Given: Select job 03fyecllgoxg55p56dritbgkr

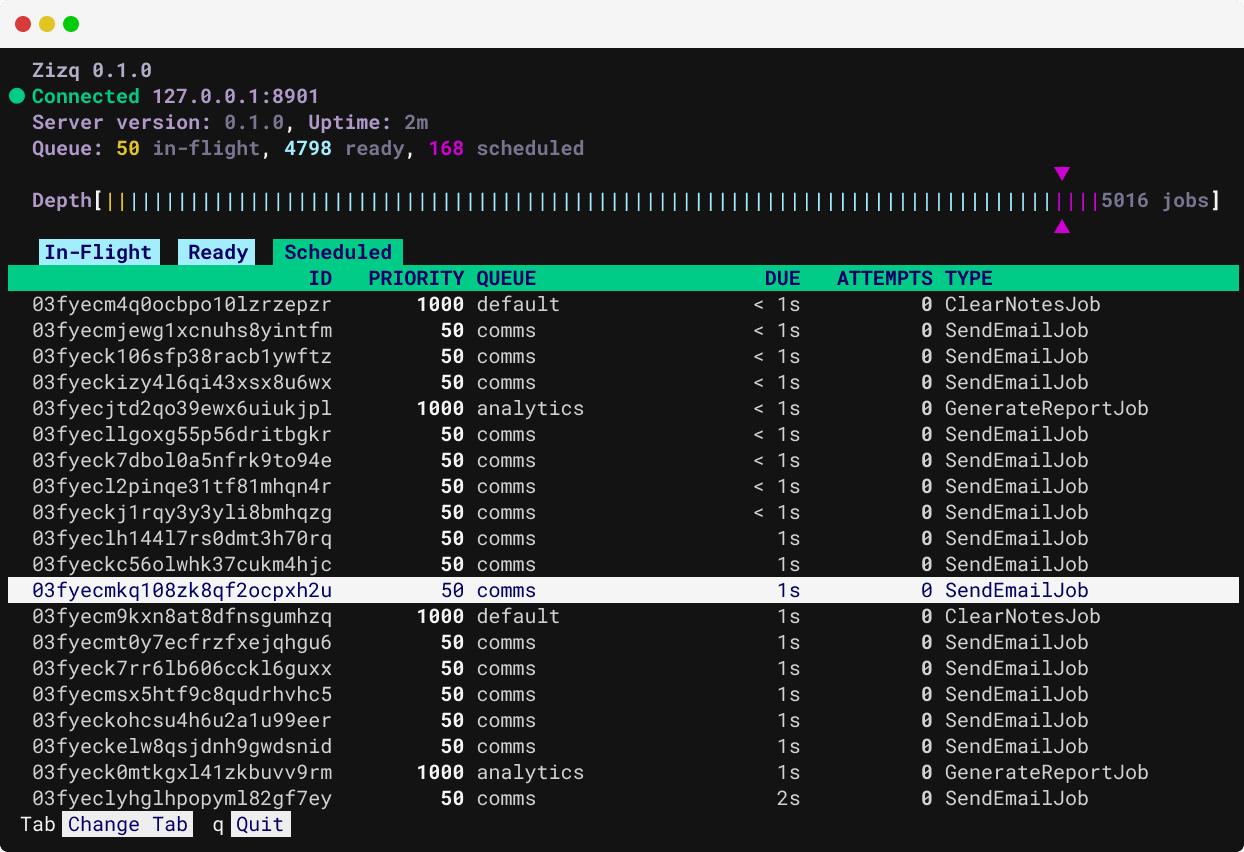Looking at the screenshot, I should coord(622,434).
